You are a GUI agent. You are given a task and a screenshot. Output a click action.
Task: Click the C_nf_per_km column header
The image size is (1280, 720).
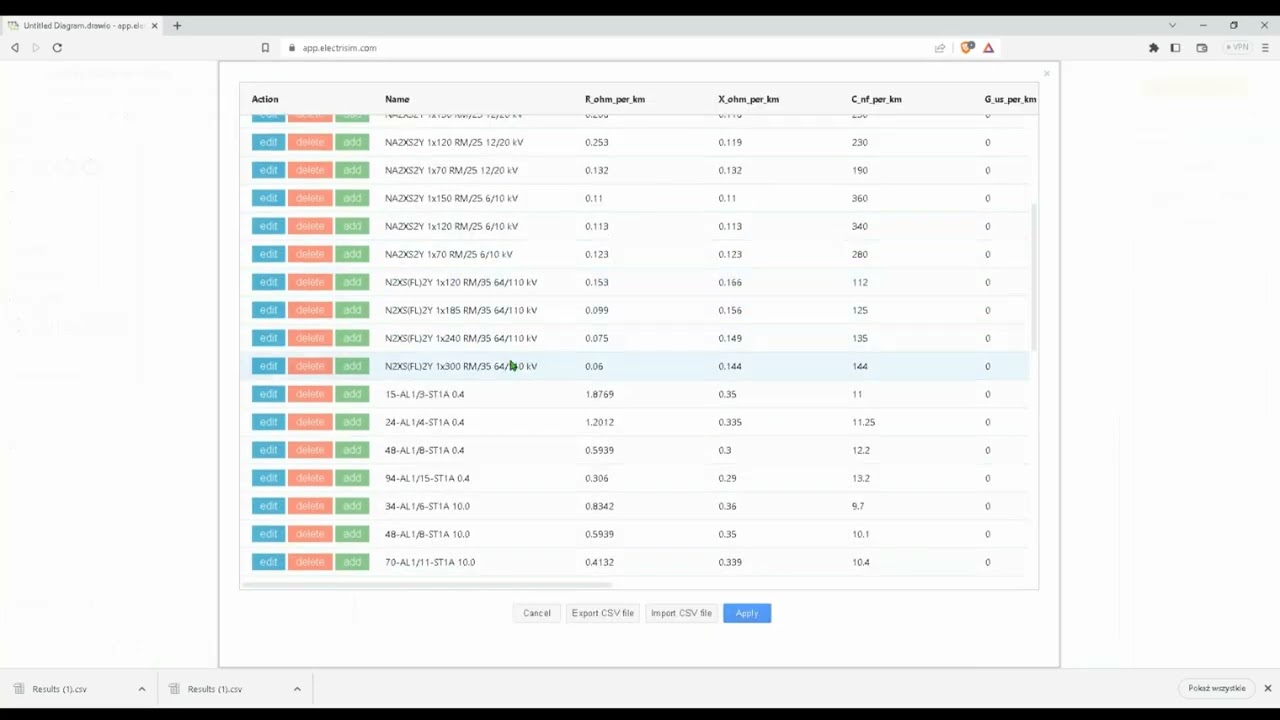tap(876, 99)
